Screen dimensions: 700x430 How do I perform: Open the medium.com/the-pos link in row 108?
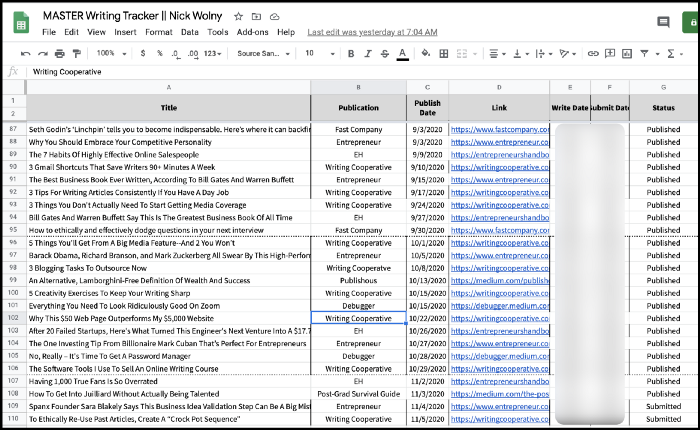500,394
